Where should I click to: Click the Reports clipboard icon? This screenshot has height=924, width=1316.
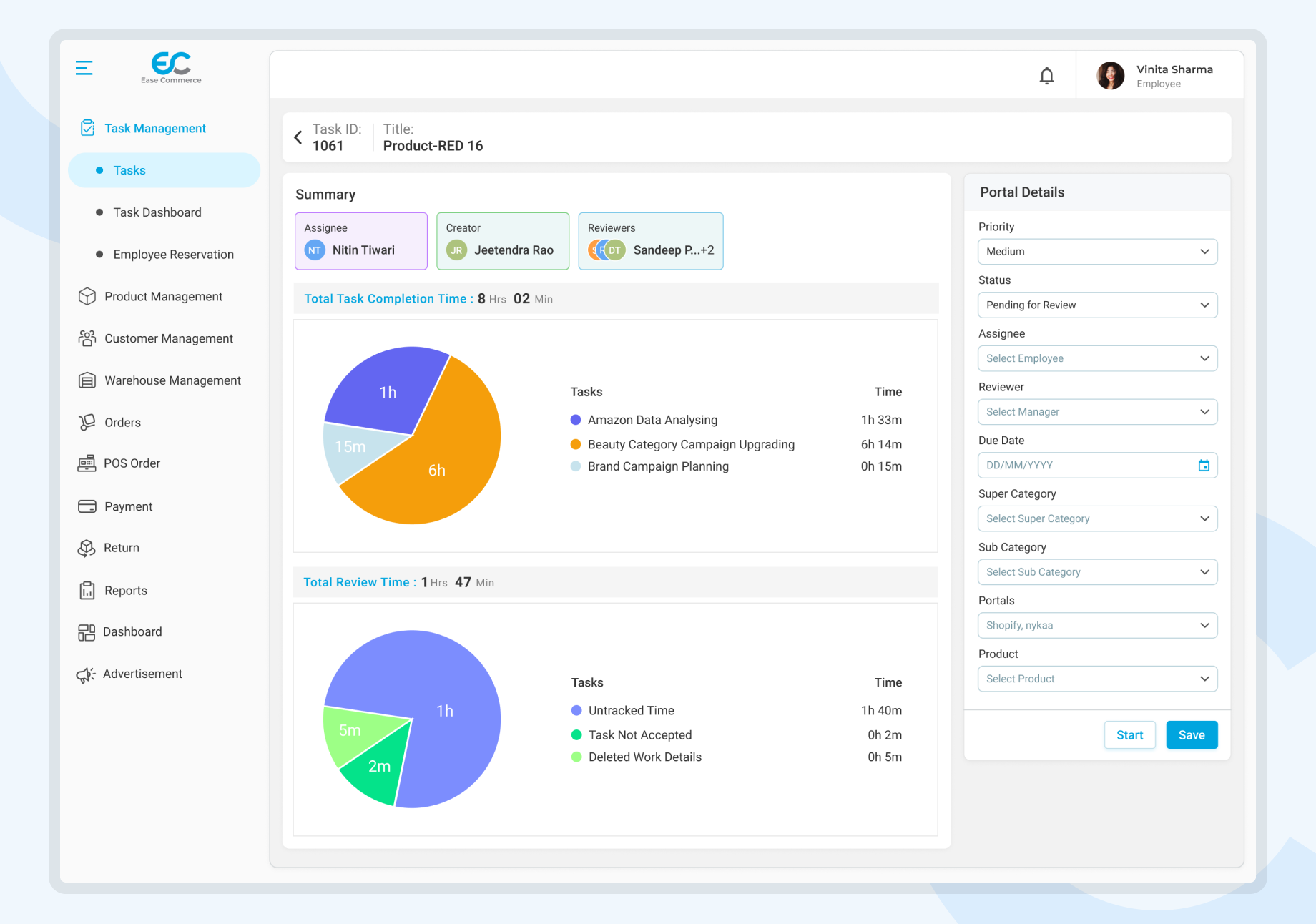click(x=87, y=590)
